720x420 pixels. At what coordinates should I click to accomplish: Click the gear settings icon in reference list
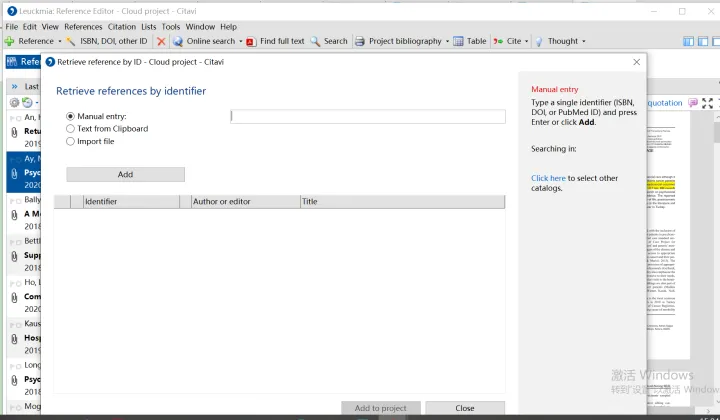tap(15, 102)
